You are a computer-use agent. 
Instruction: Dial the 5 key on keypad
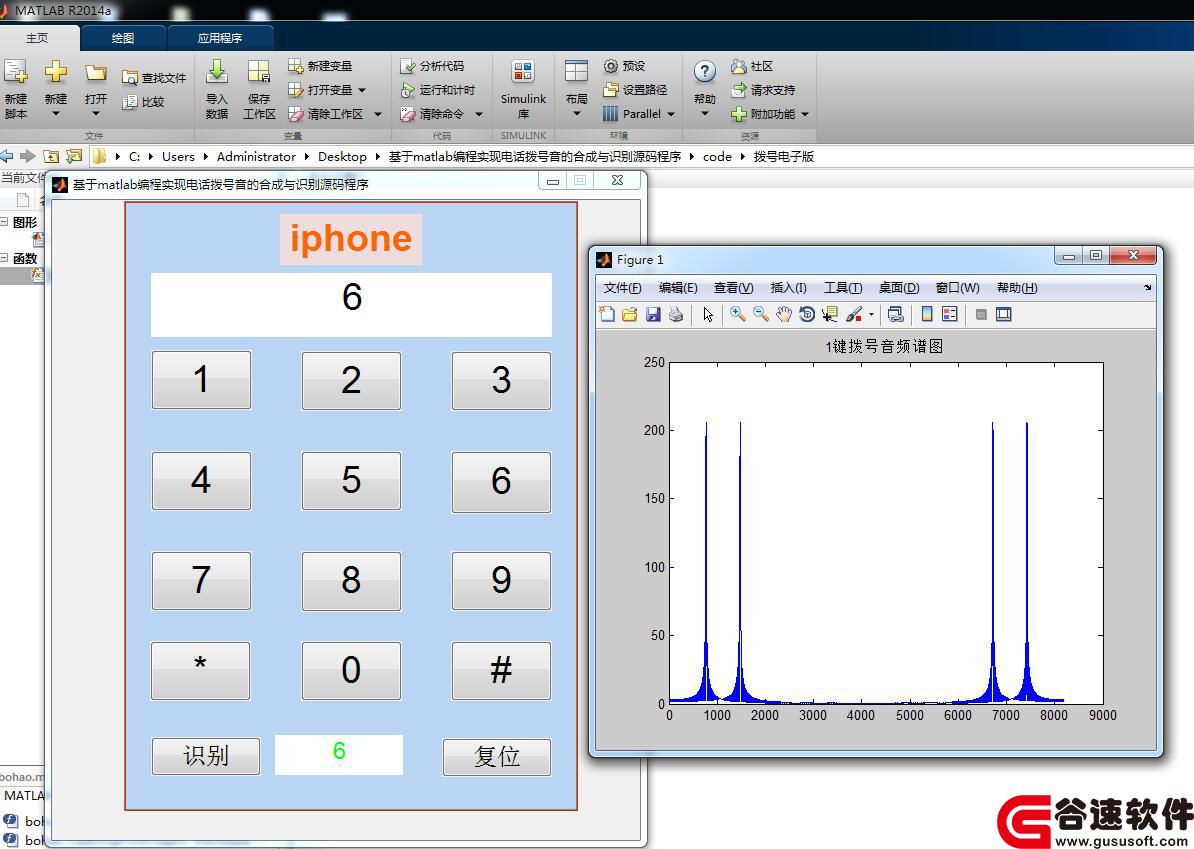[351, 480]
